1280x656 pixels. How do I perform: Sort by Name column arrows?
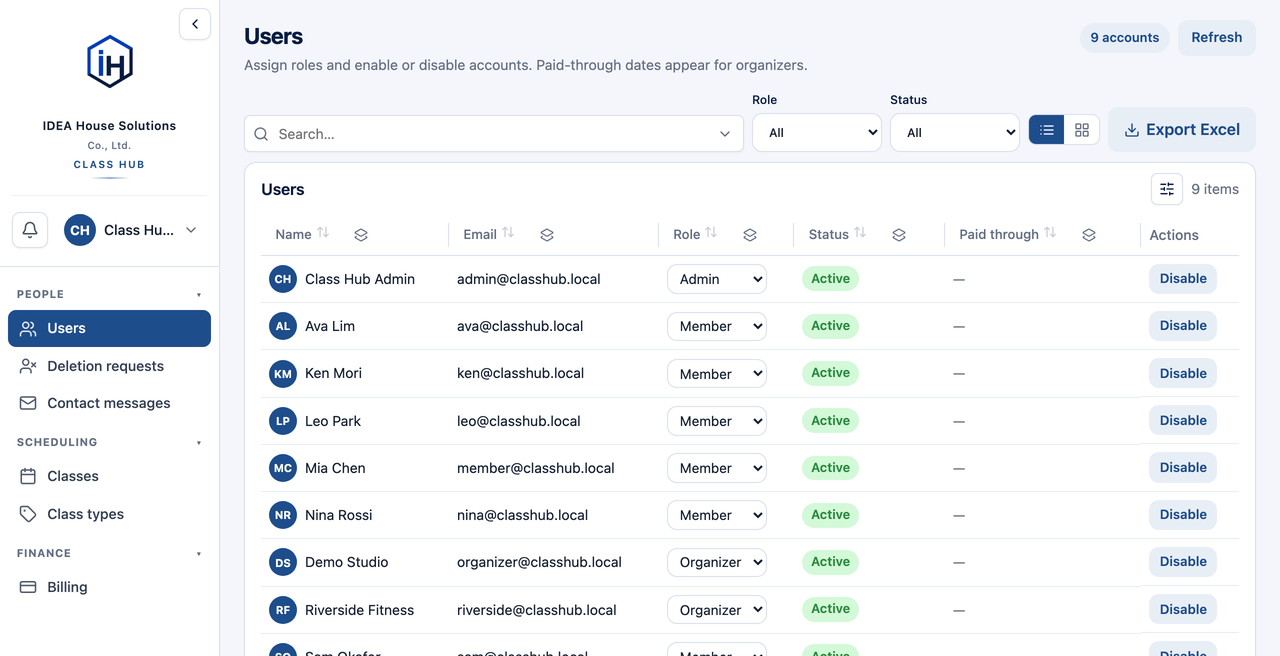coord(323,233)
